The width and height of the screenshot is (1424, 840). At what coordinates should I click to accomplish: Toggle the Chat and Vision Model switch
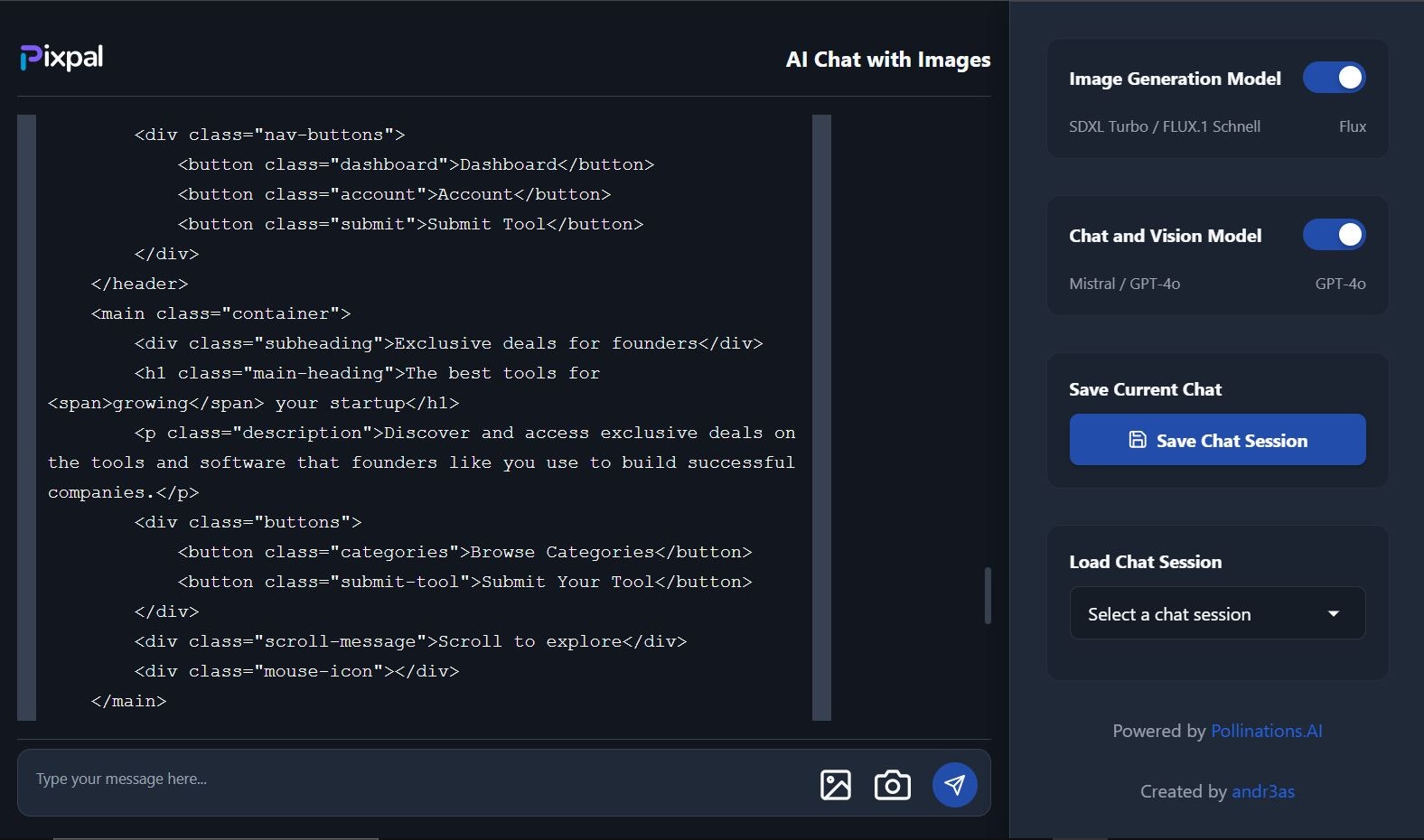point(1334,235)
